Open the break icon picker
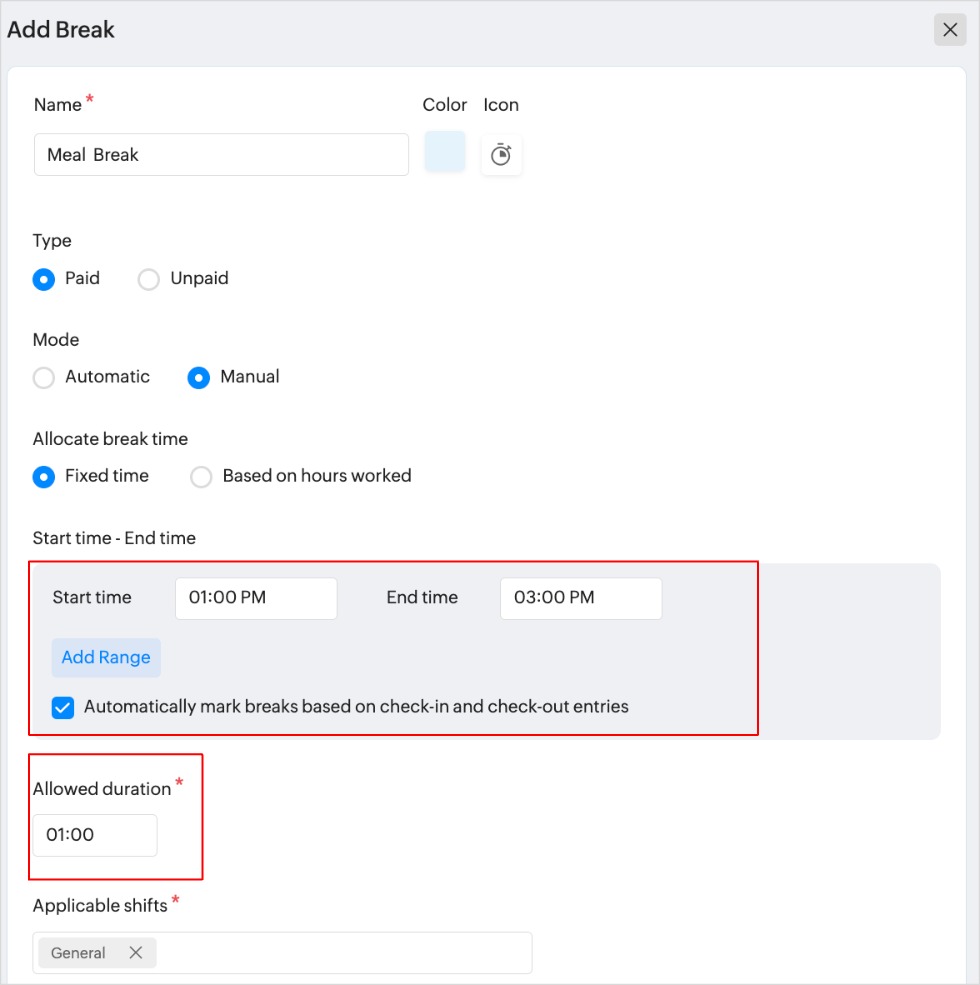 pos(501,155)
